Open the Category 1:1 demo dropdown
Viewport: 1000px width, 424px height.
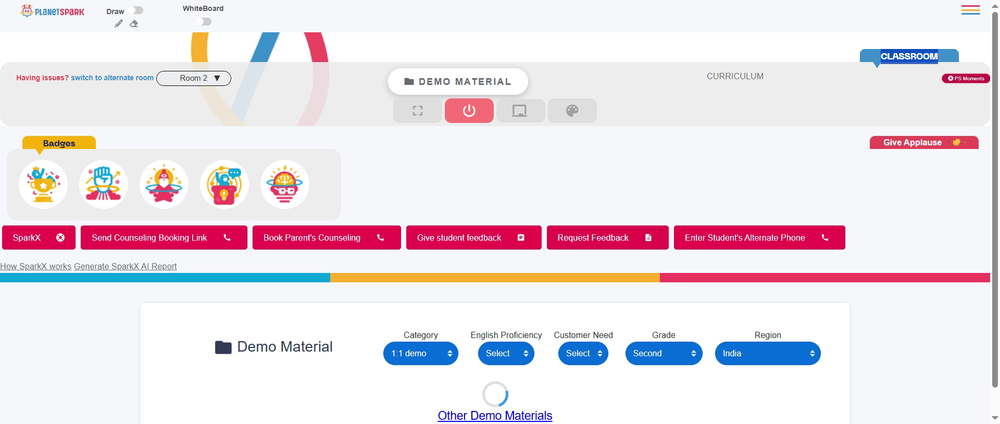point(420,353)
